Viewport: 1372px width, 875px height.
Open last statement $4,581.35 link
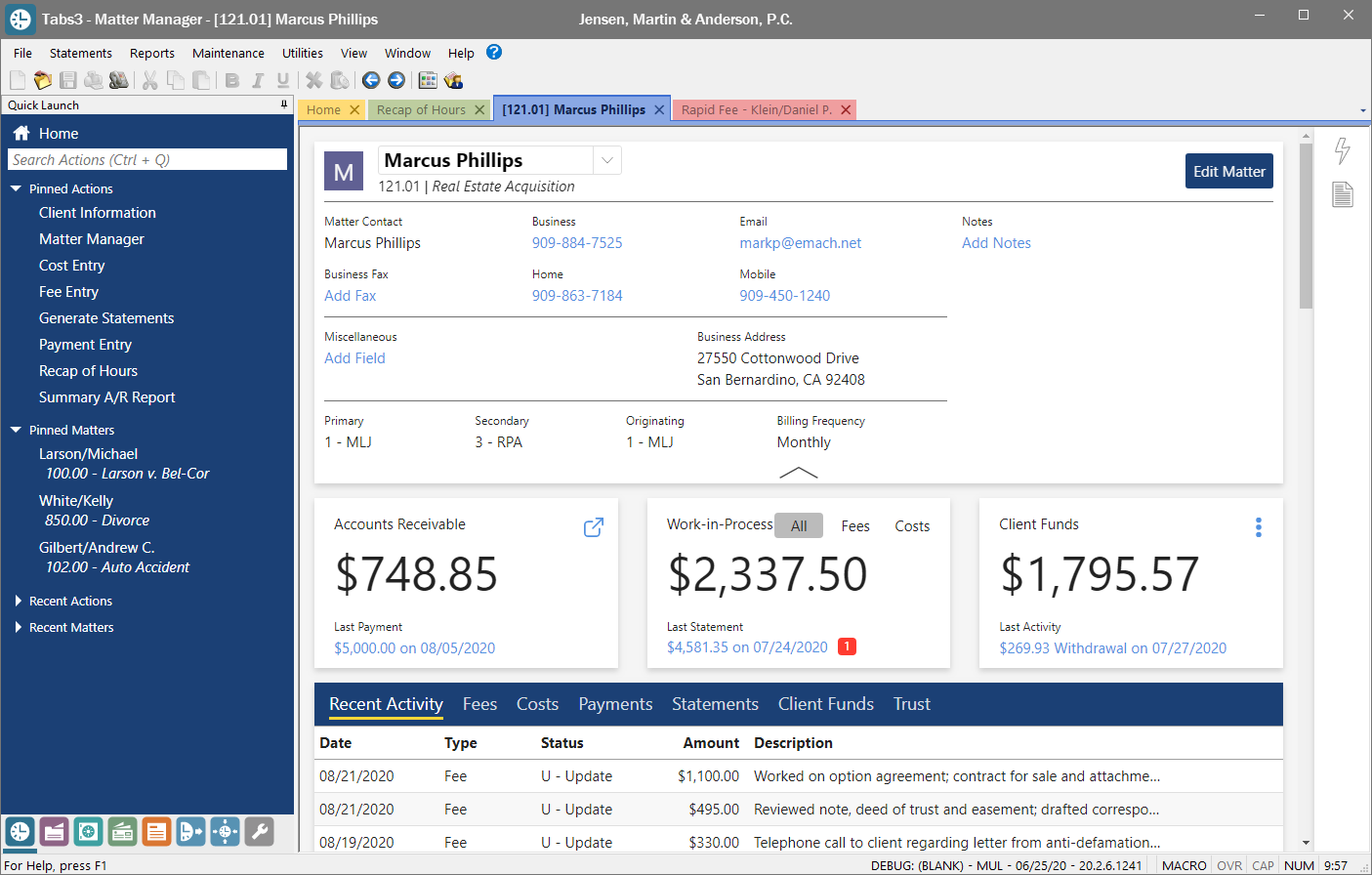click(x=747, y=646)
